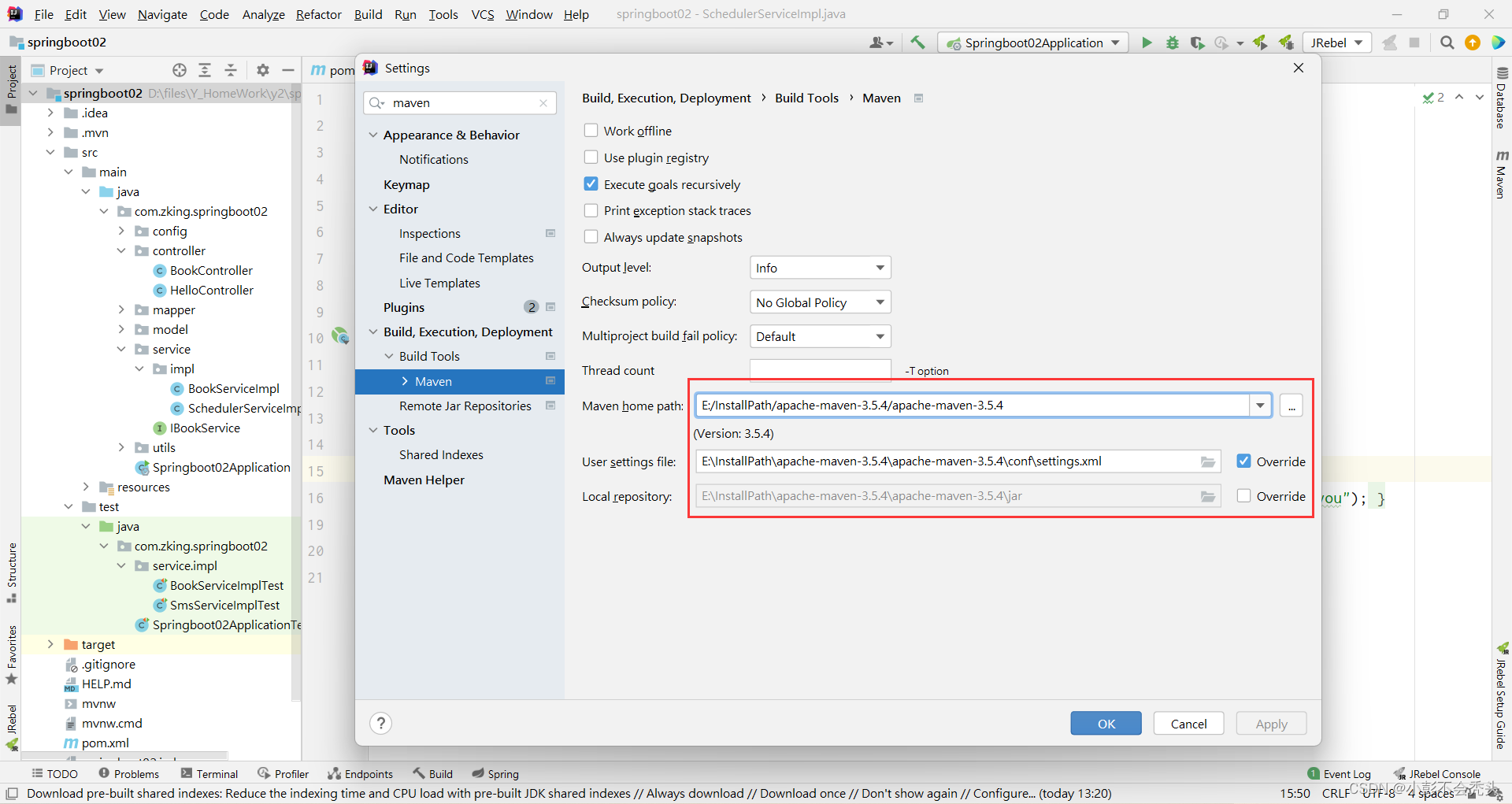Click the JRebel debug rocket icon
The width and height of the screenshot is (1512, 804).
pos(1287,43)
